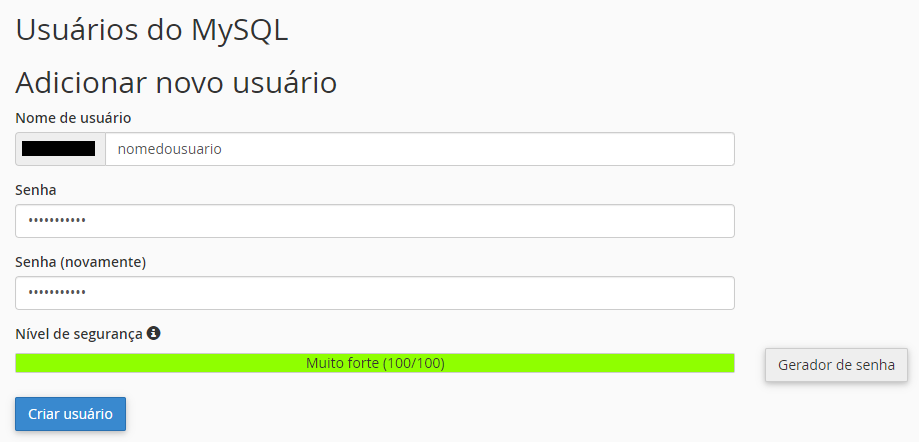
Task: Click the nomedousuario text in the username box
Action: click(x=169, y=149)
